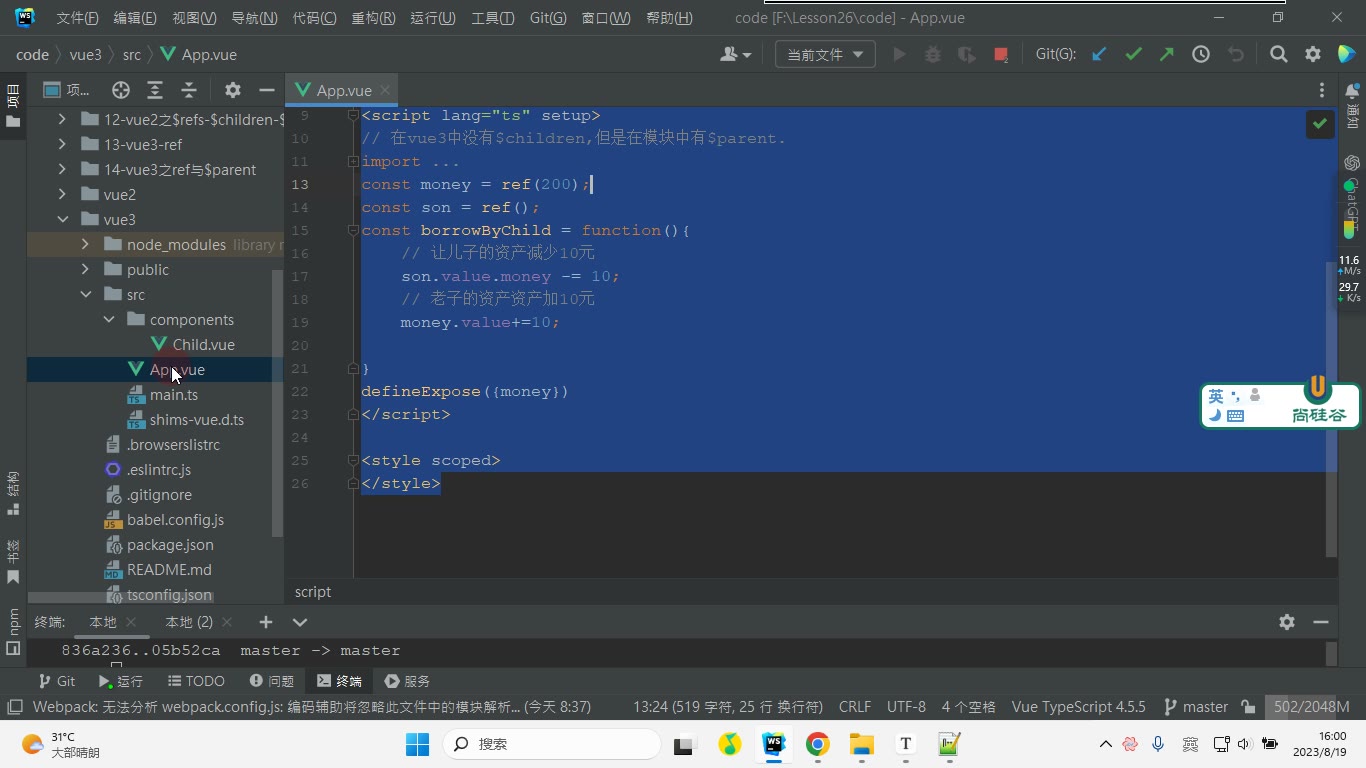Toggle the read-only lock icon in status bar
This screenshot has width=1366, height=768.
tap(1248, 707)
